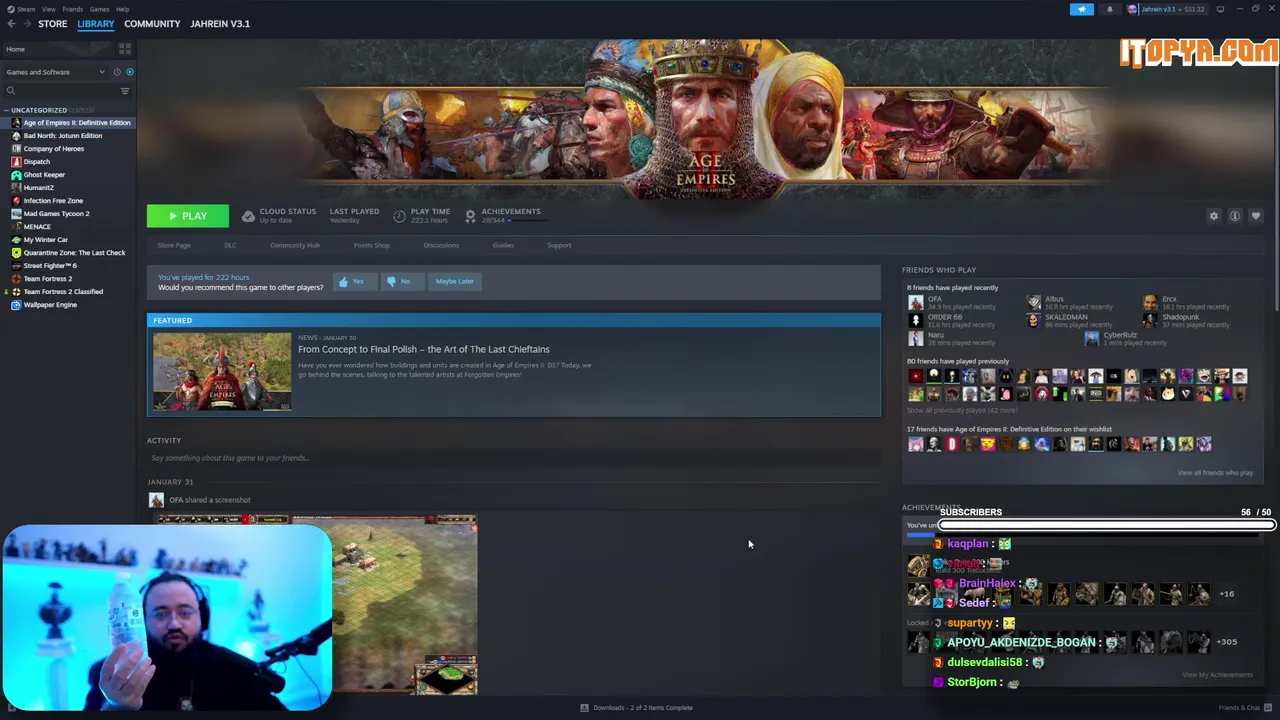Open OFA's shared screenshot thumbnail

[x=316, y=605]
